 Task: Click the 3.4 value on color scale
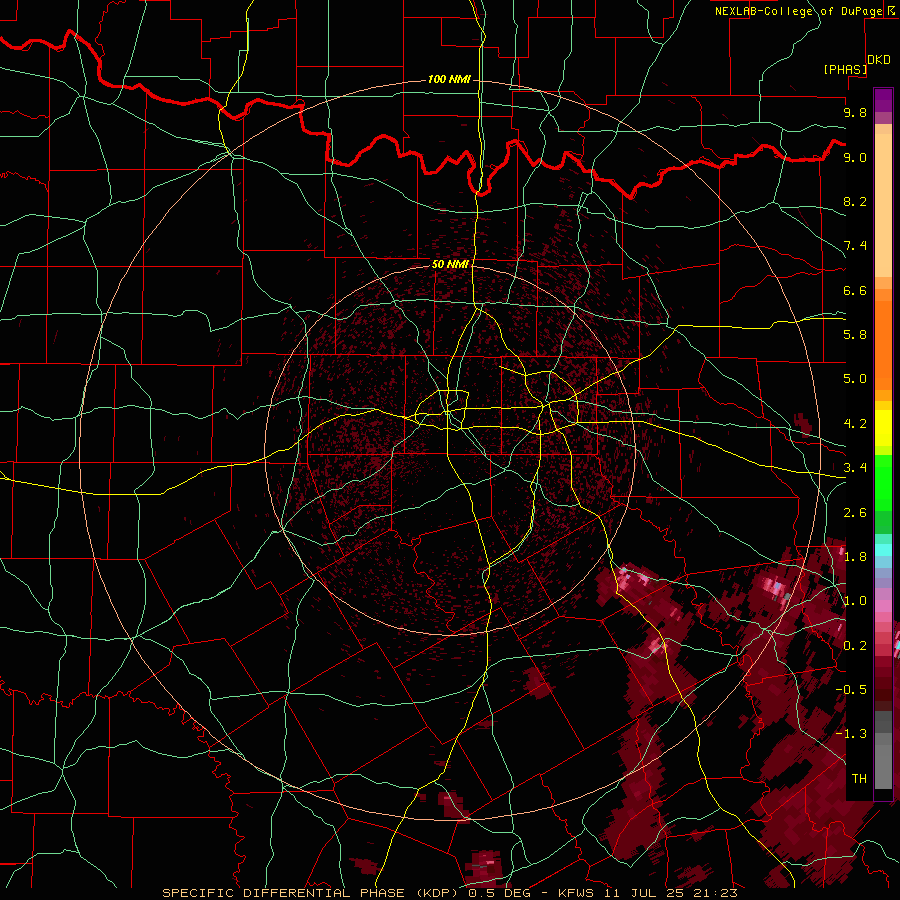coord(855,468)
